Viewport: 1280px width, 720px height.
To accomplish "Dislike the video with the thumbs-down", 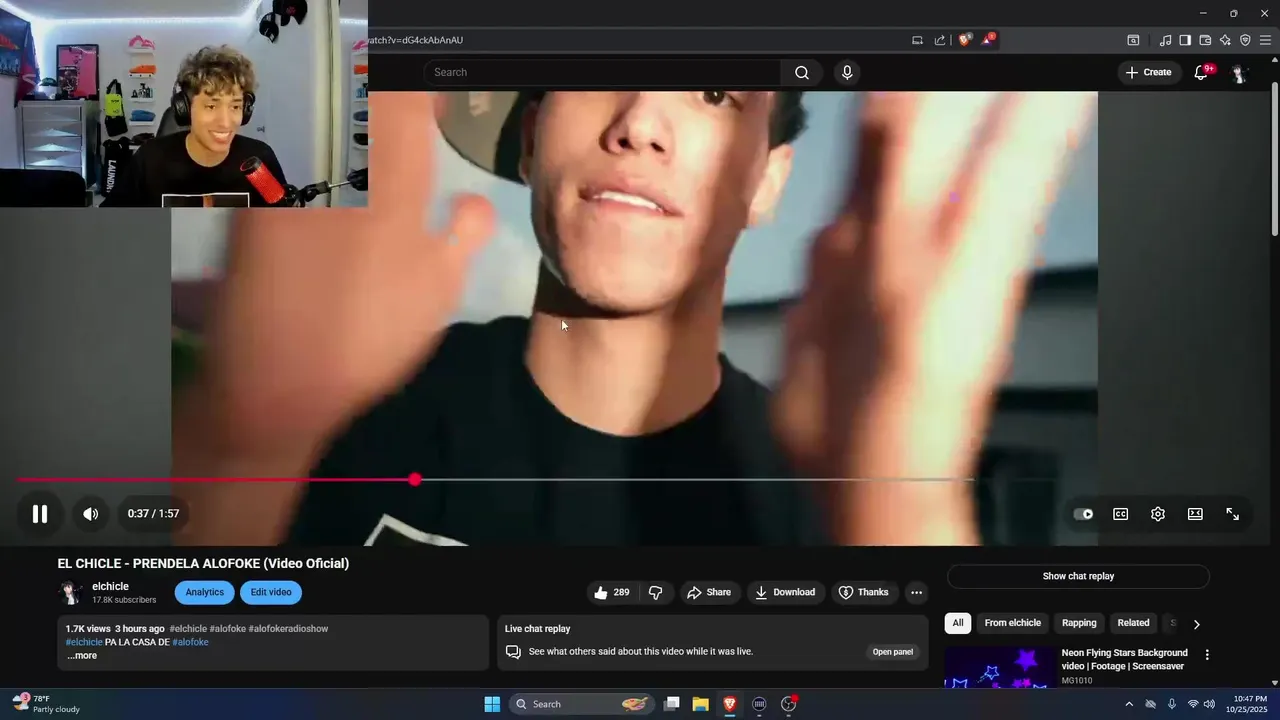I will pyautogui.click(x=656, y=592).
